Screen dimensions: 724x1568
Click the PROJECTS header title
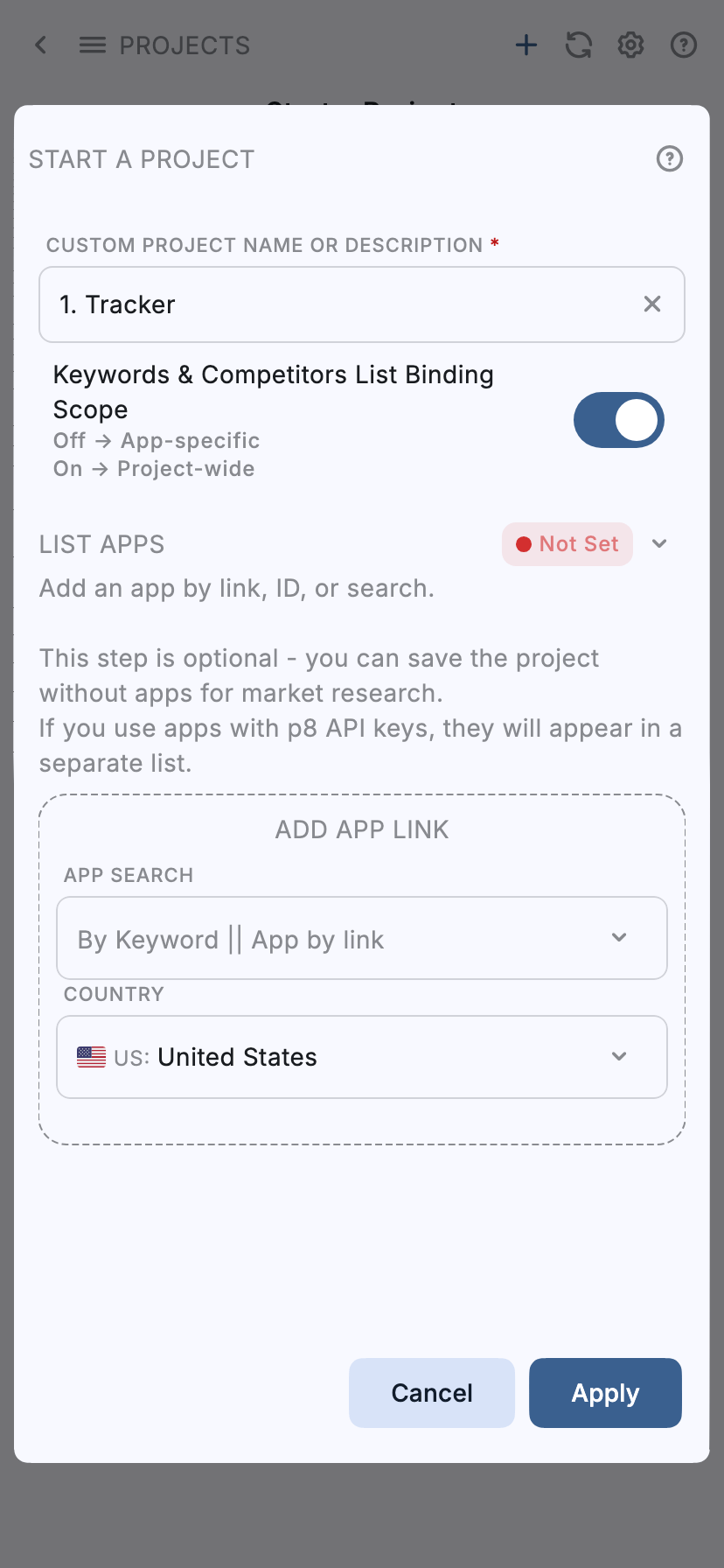184,45
